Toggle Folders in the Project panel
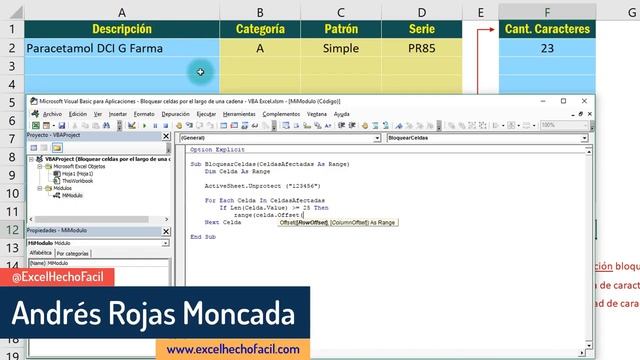This screenshot has height=360, width=640. [57, 148]
